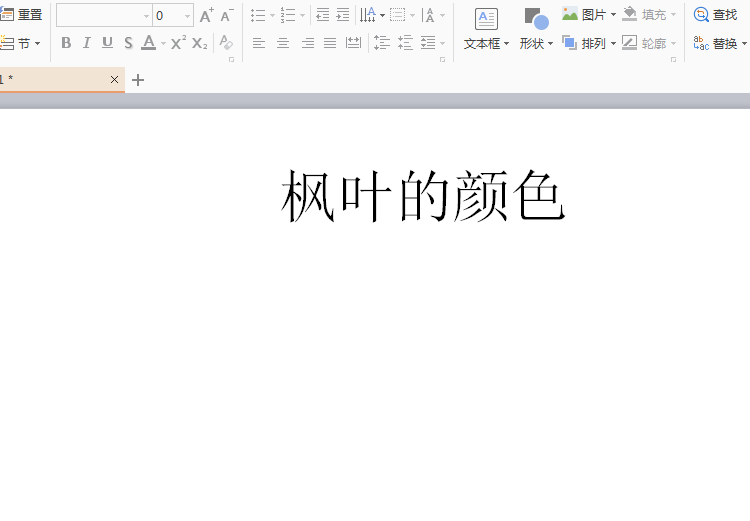Image resolution: width=750 pixels, height=521 pixels.
Task: Open the font name combo box
Action: pyautogui.click(x=104, y=15)
